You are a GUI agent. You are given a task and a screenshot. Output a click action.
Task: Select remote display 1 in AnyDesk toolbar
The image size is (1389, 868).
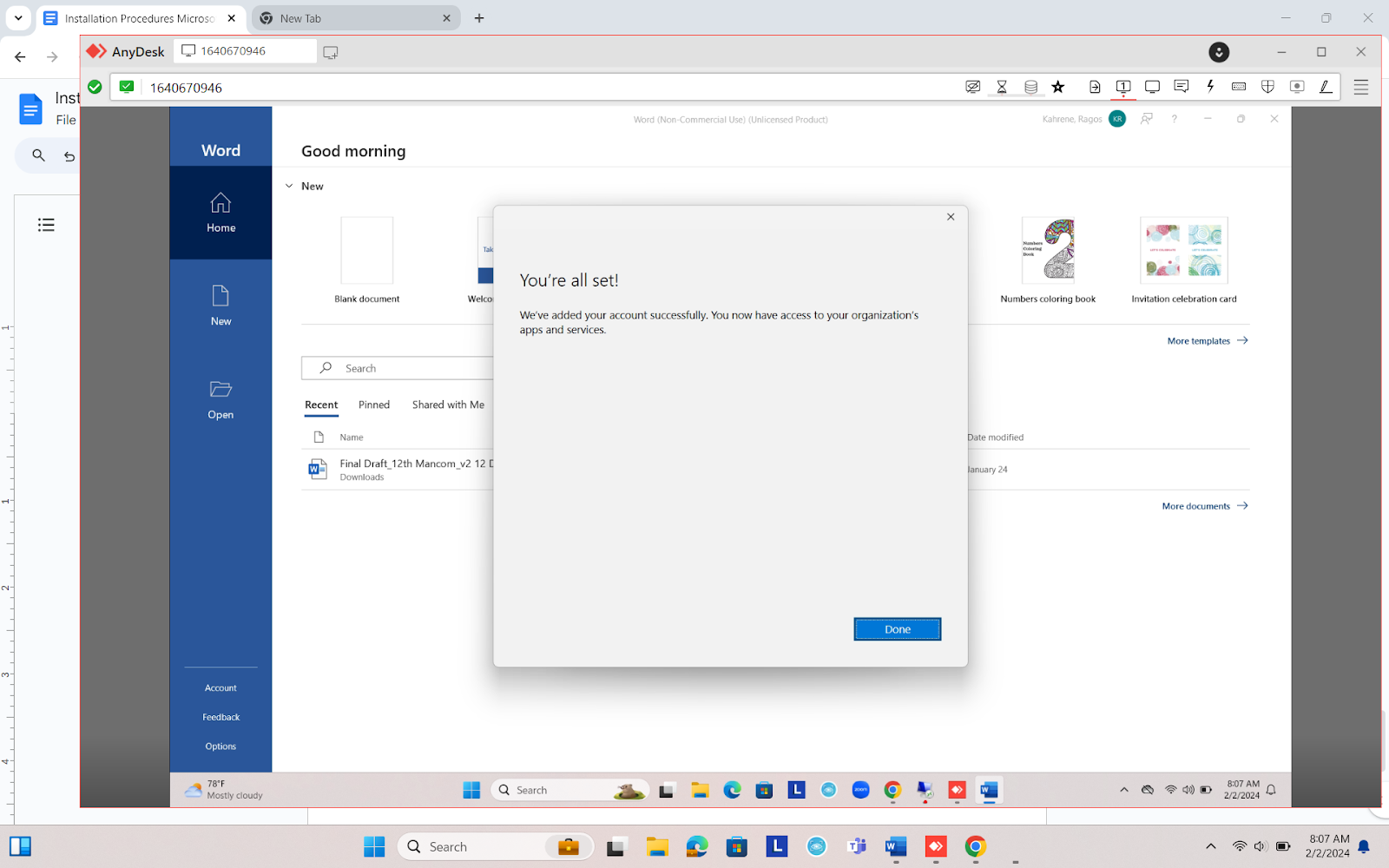point(1123,87)
